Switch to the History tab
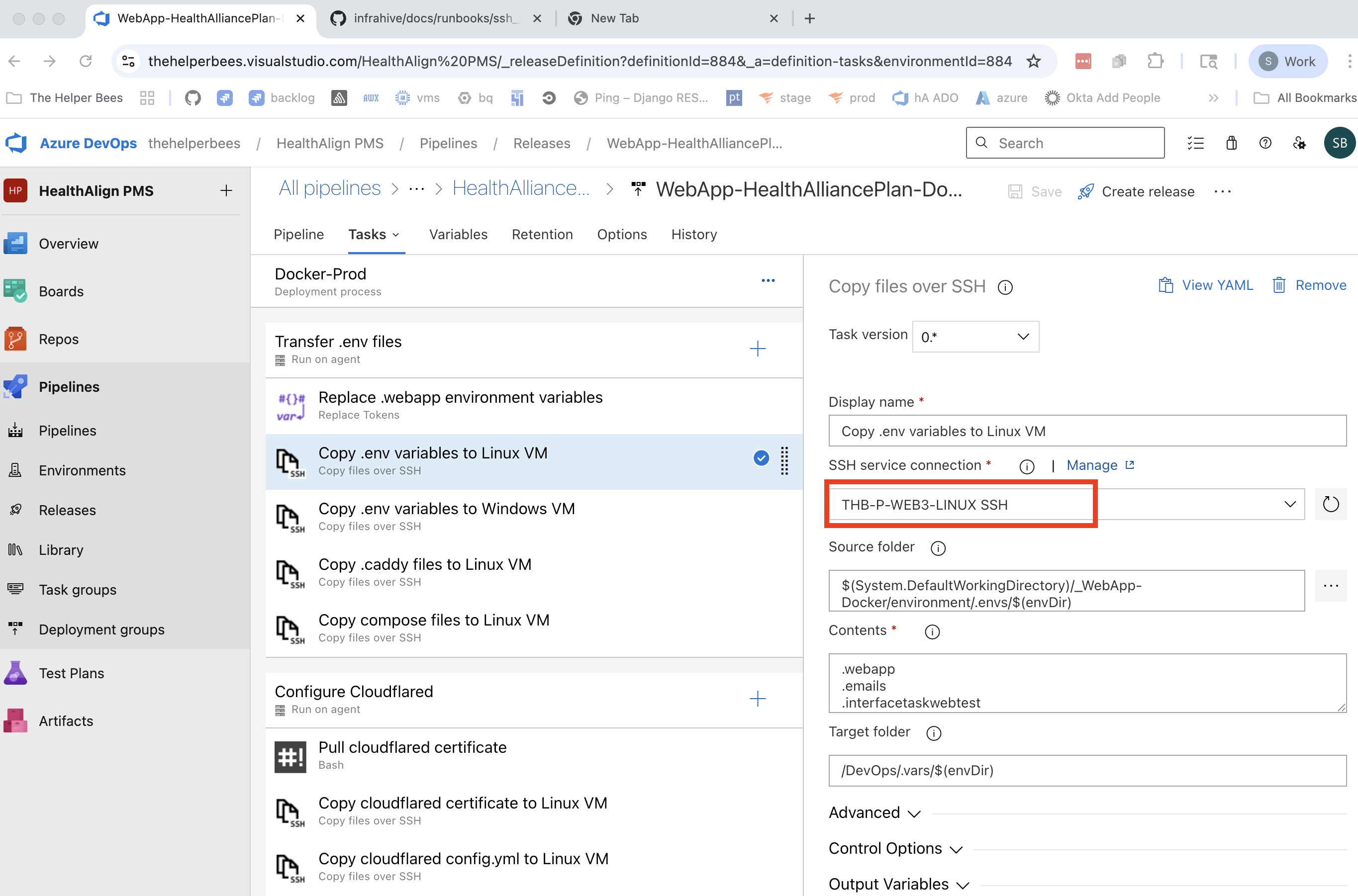1358x896 pixels. pos(693,234)
